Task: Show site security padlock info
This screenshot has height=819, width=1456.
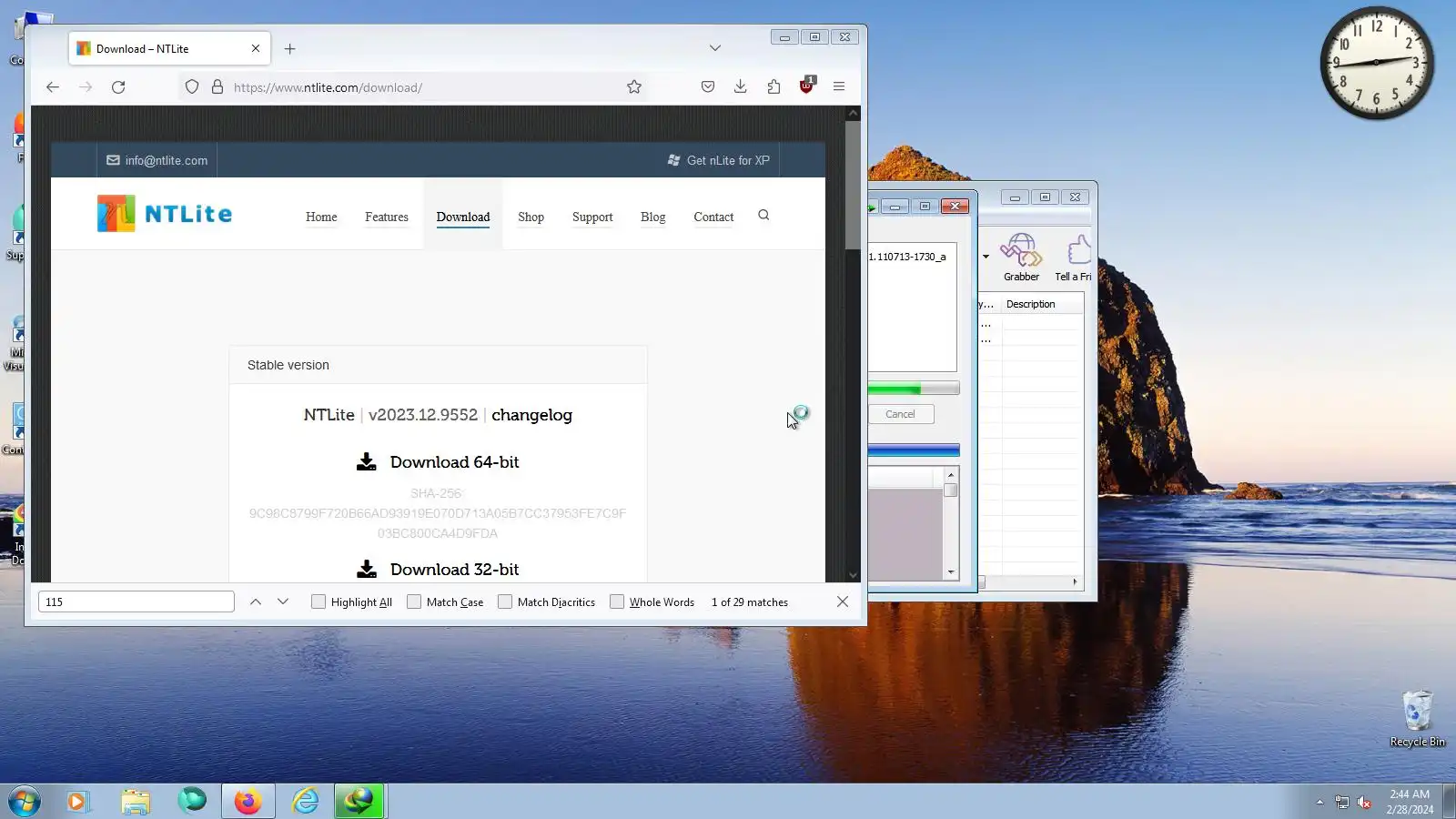Action: pyautogui.click(x=217, y=87)
